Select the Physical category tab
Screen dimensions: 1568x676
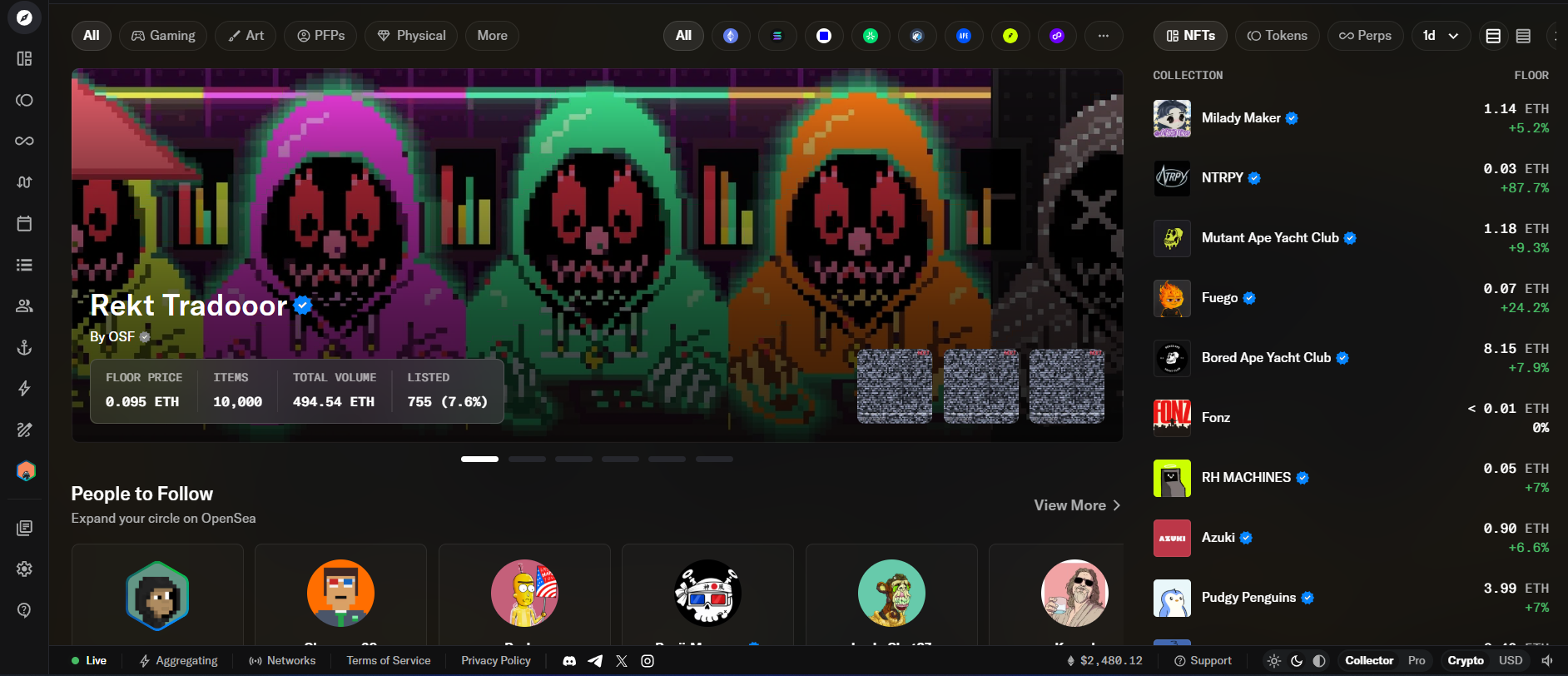tap(411, 36)
